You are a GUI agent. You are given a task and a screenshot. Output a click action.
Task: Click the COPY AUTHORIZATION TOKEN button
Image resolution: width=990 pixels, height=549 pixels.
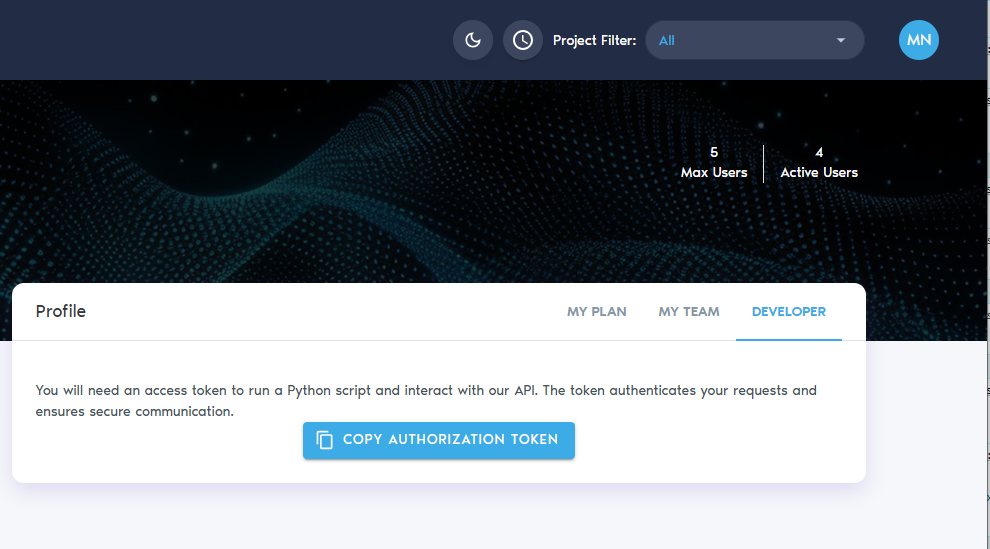click(x=439, y=440)
